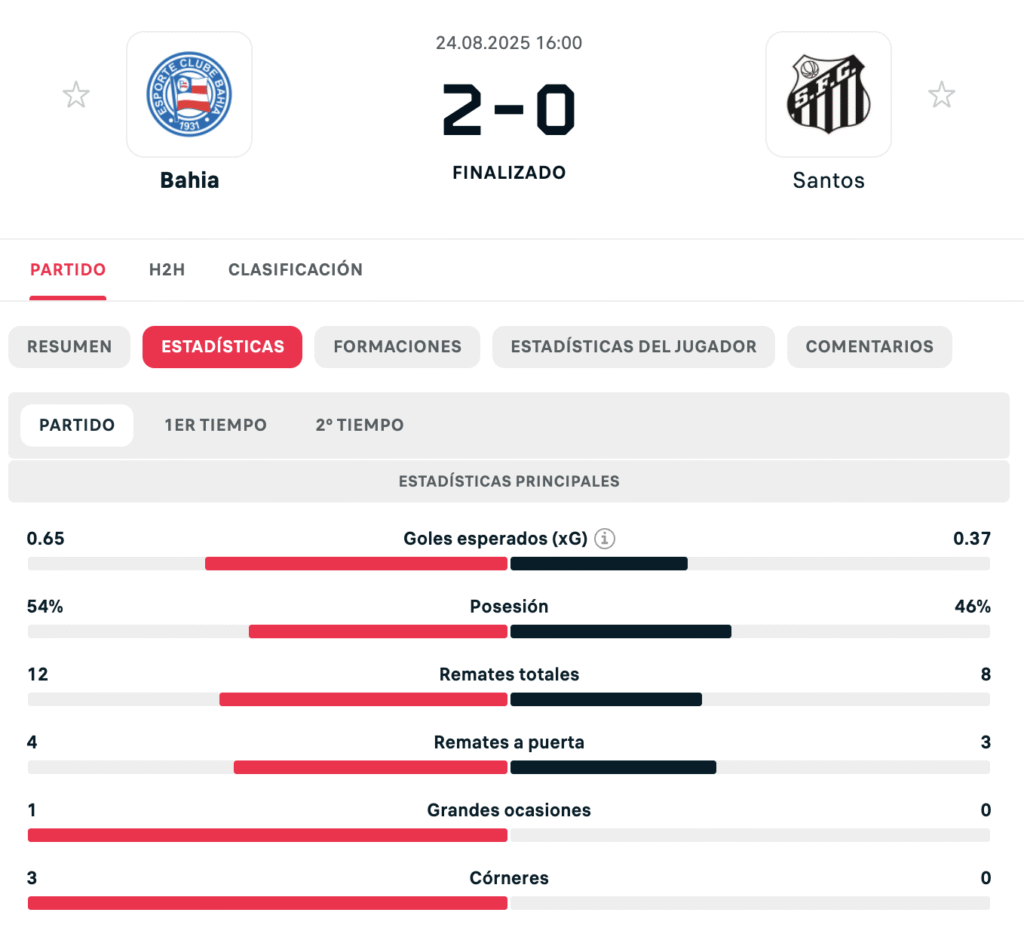
Task: Select the ESTADÍSTICAS pill button
Action: tap(222, 347)
